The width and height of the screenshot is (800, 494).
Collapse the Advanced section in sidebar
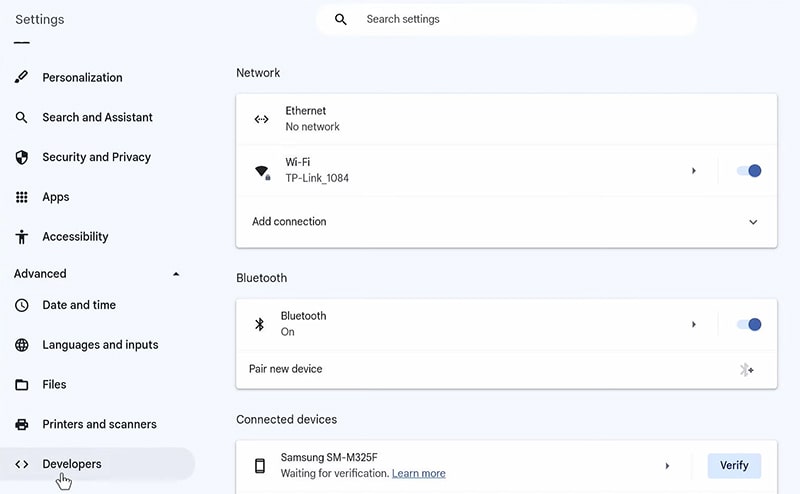click(x=177, y=274)
